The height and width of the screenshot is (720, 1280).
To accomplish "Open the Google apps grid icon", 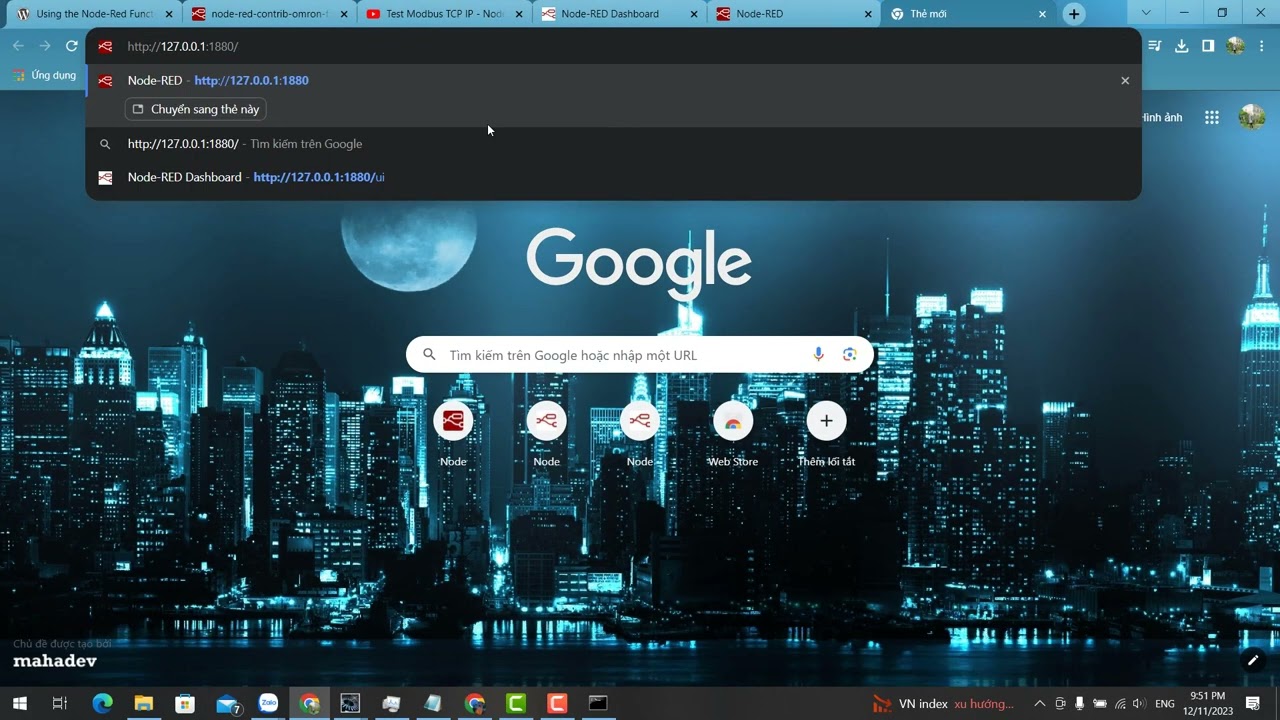I will [x=1212, y=117].
